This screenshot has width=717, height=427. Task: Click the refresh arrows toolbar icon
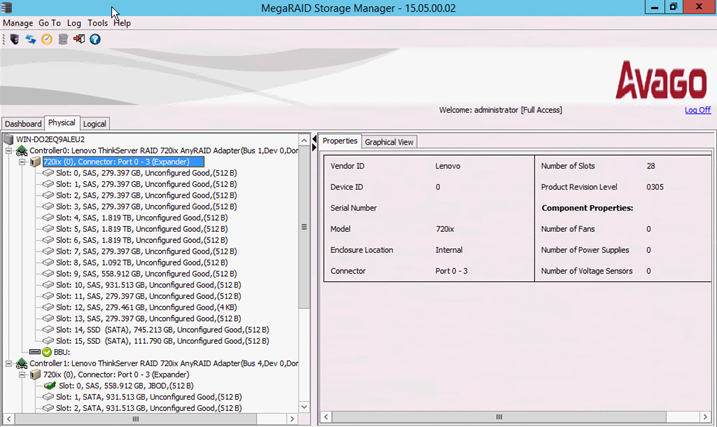pos(31,40)
